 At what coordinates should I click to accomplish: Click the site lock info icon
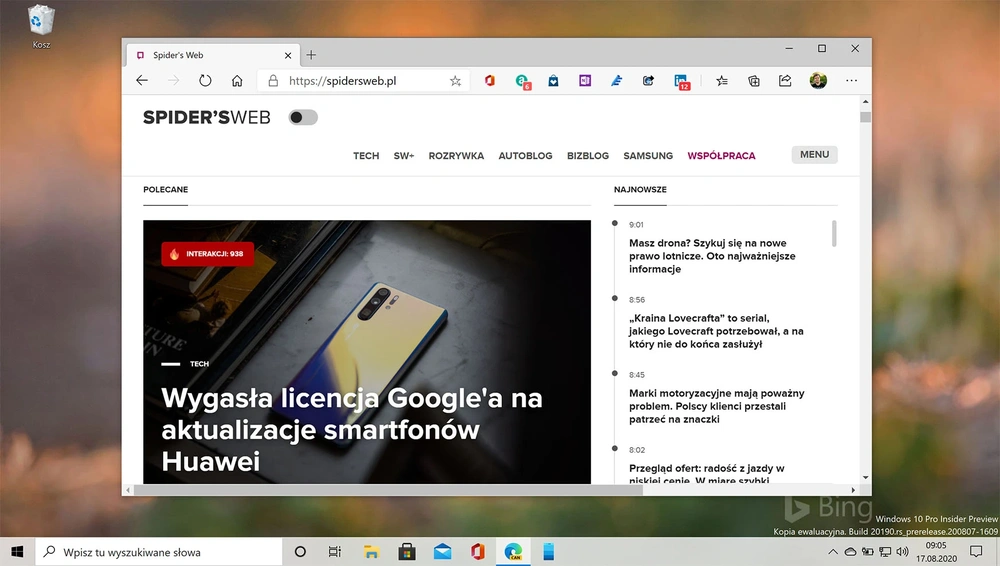(273, 80)
